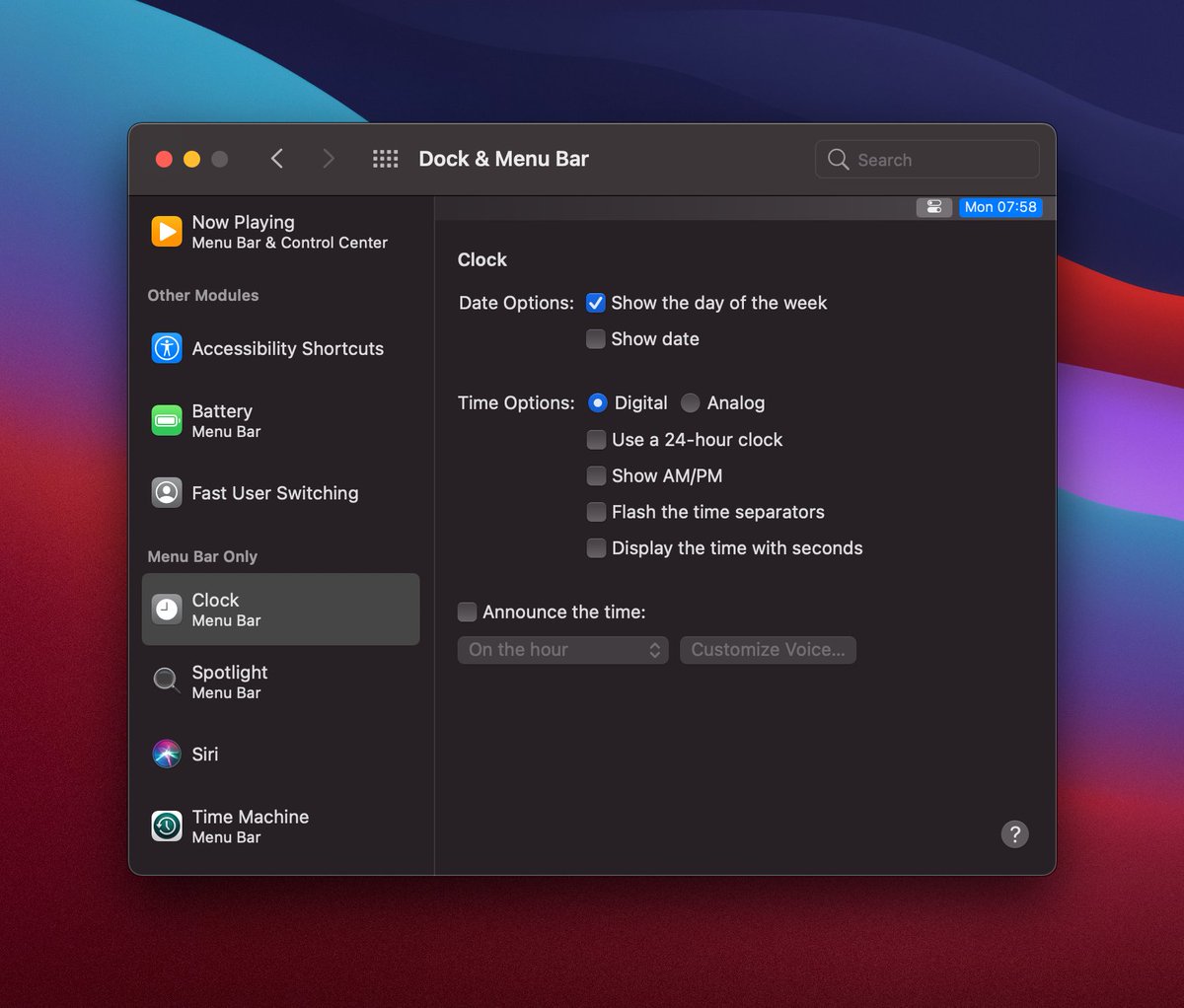Uncheck Show the day of the week
The height and width of the screenshot is (1008, 1184).
[596, 303]
